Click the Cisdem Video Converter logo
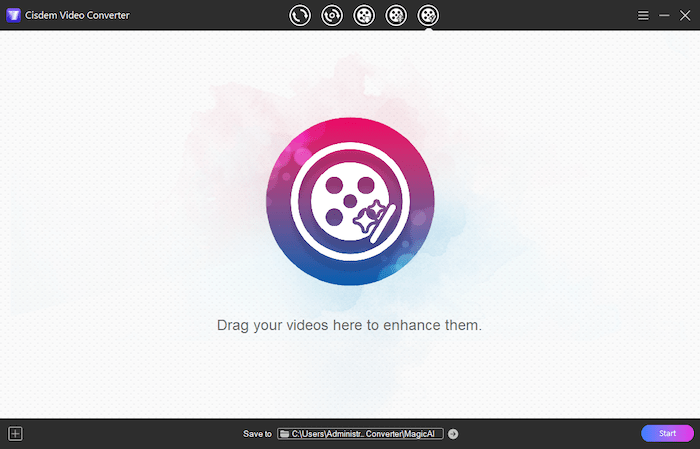This screenshot has width=700, height=449. click(14, 16)
